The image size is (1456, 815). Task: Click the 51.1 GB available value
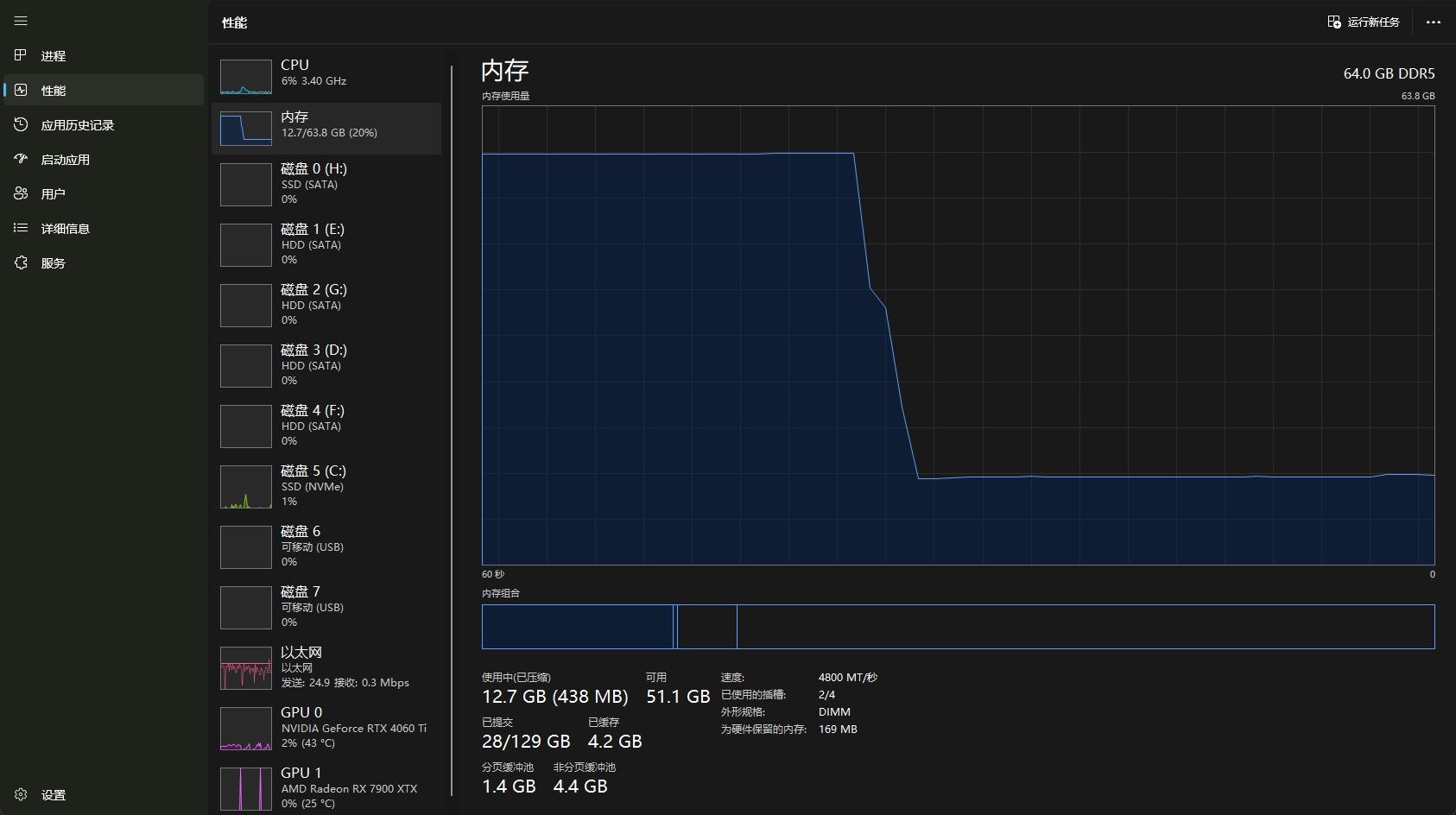[678, 697]
